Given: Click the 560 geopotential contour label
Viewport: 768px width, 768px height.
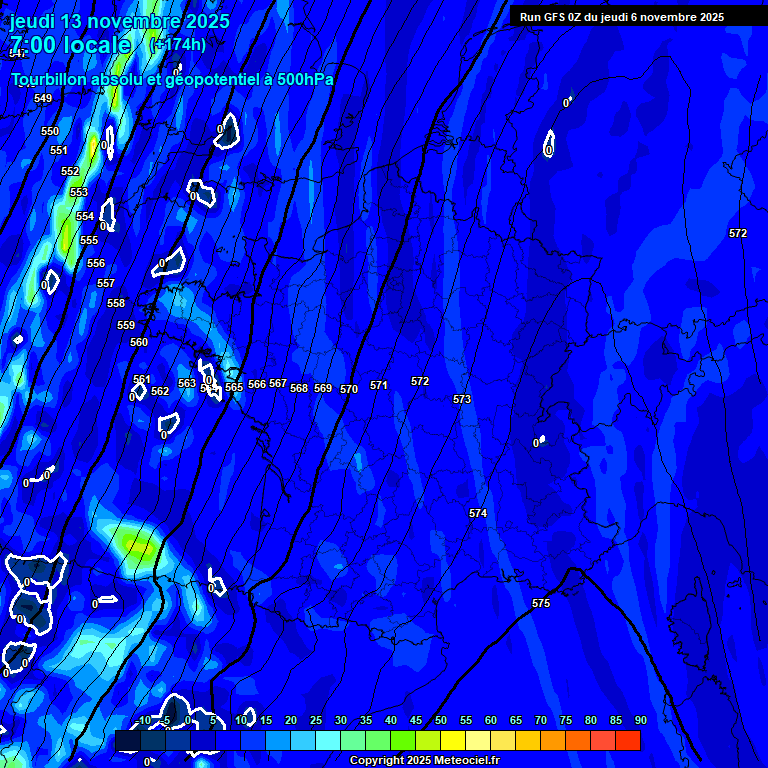Looking at the screenshot, I should [139, 342].
